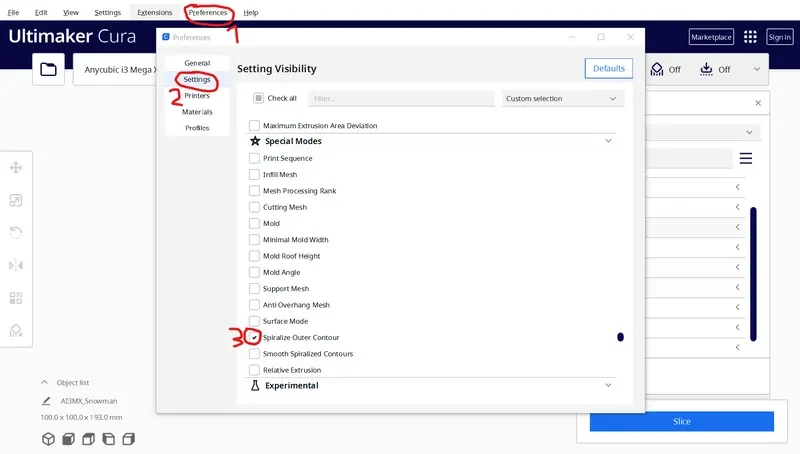Image resolution: width=800 pixels, height=454 pixels.
Task: Go to Printers preferences page
Action: coord(197,95)
